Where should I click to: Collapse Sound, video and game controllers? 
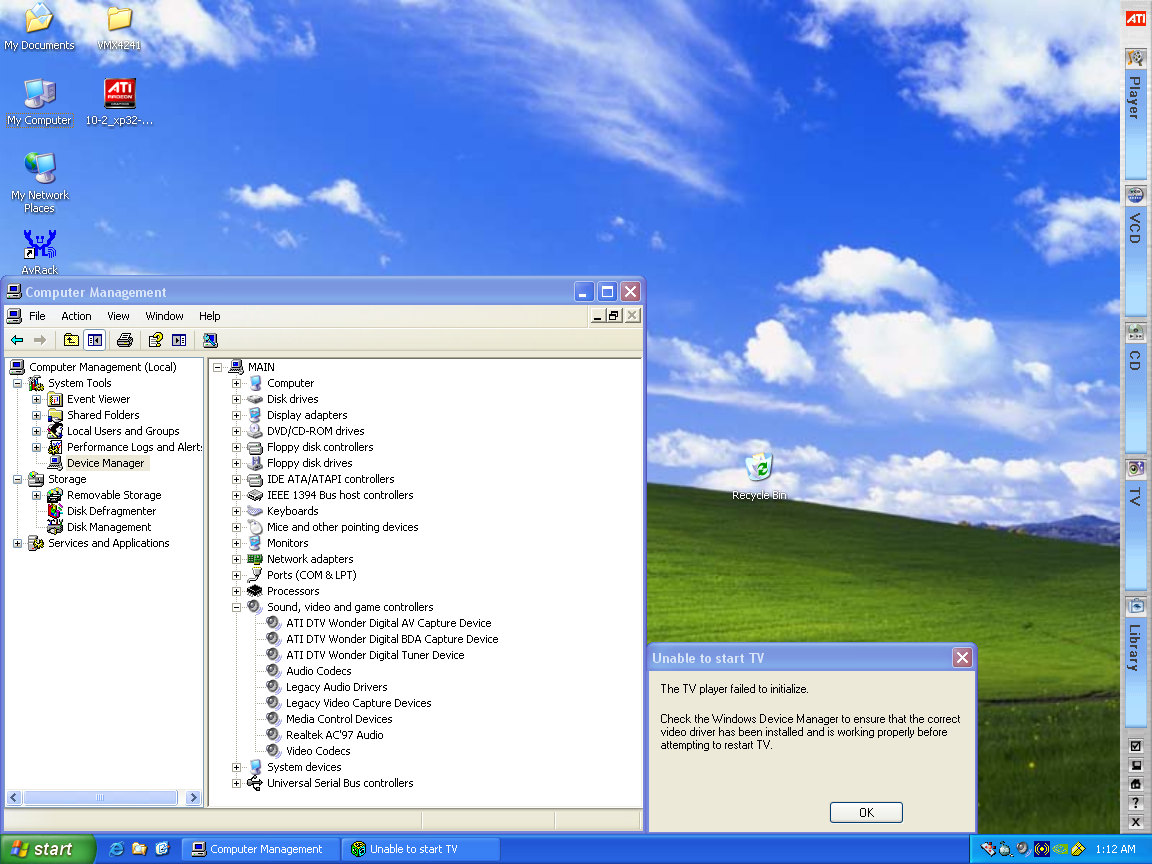tap(237, 607)
